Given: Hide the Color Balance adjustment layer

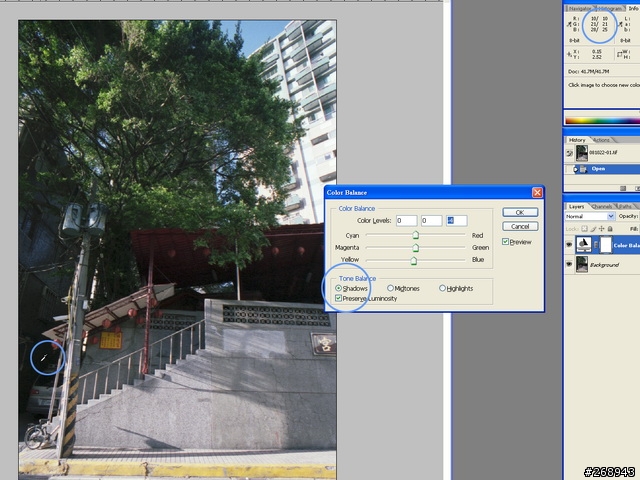Looking at the screenshot, I should click(569, 245).
